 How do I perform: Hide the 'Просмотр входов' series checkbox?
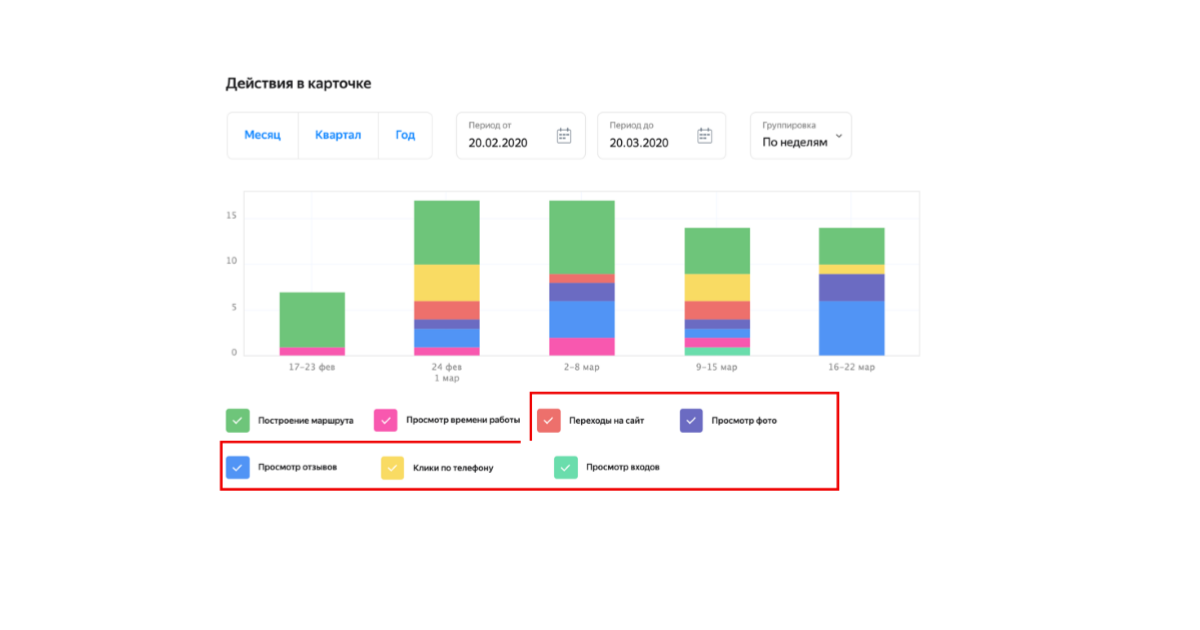[x=566, y=467]
